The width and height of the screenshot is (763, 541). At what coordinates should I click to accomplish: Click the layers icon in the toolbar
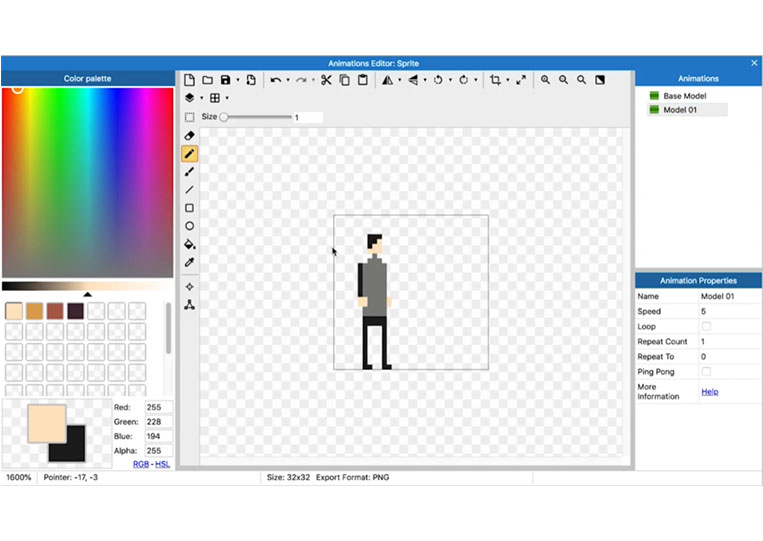[190, 98]
